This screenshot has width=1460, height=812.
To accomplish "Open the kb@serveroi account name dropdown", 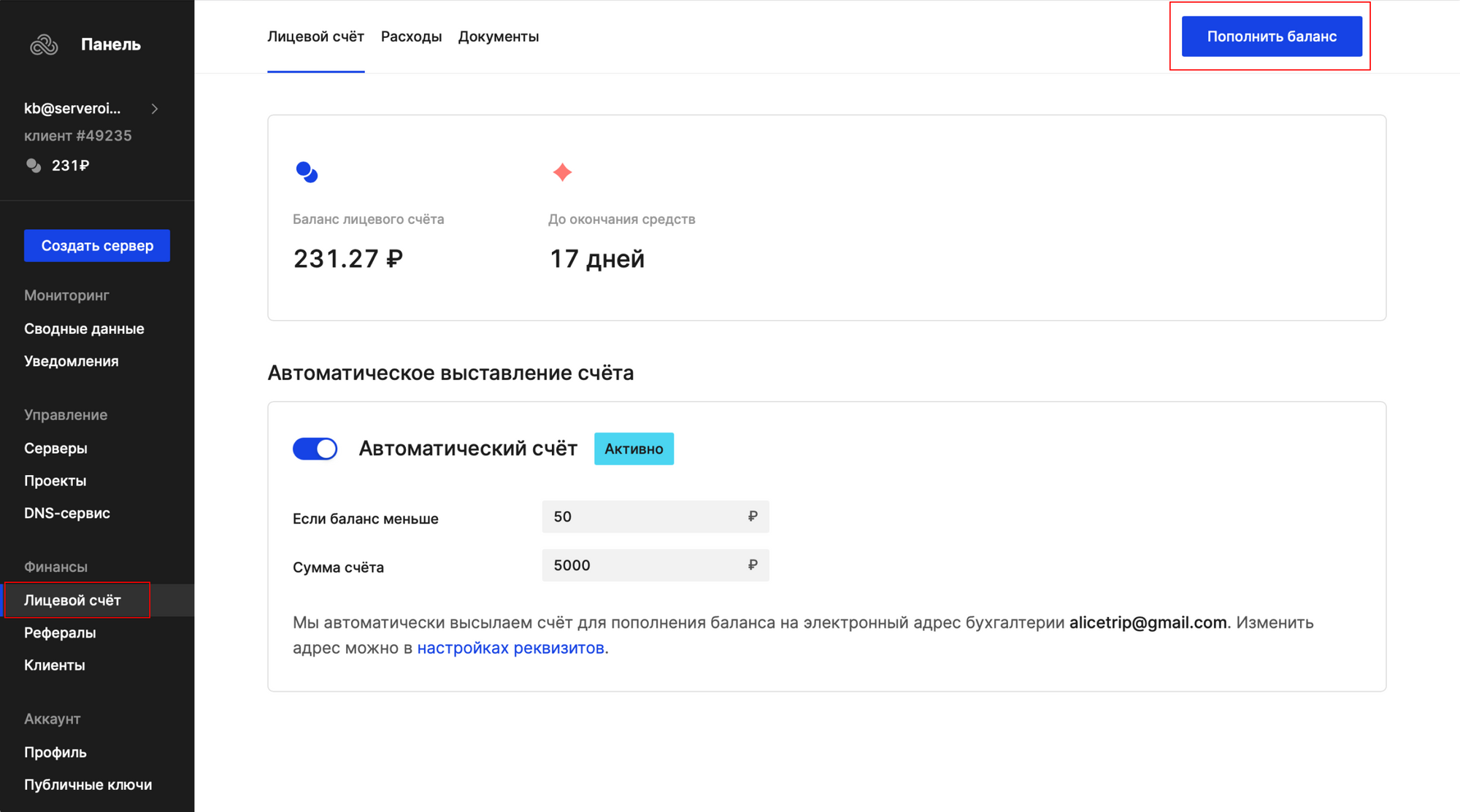I will [x=72, y=109].
